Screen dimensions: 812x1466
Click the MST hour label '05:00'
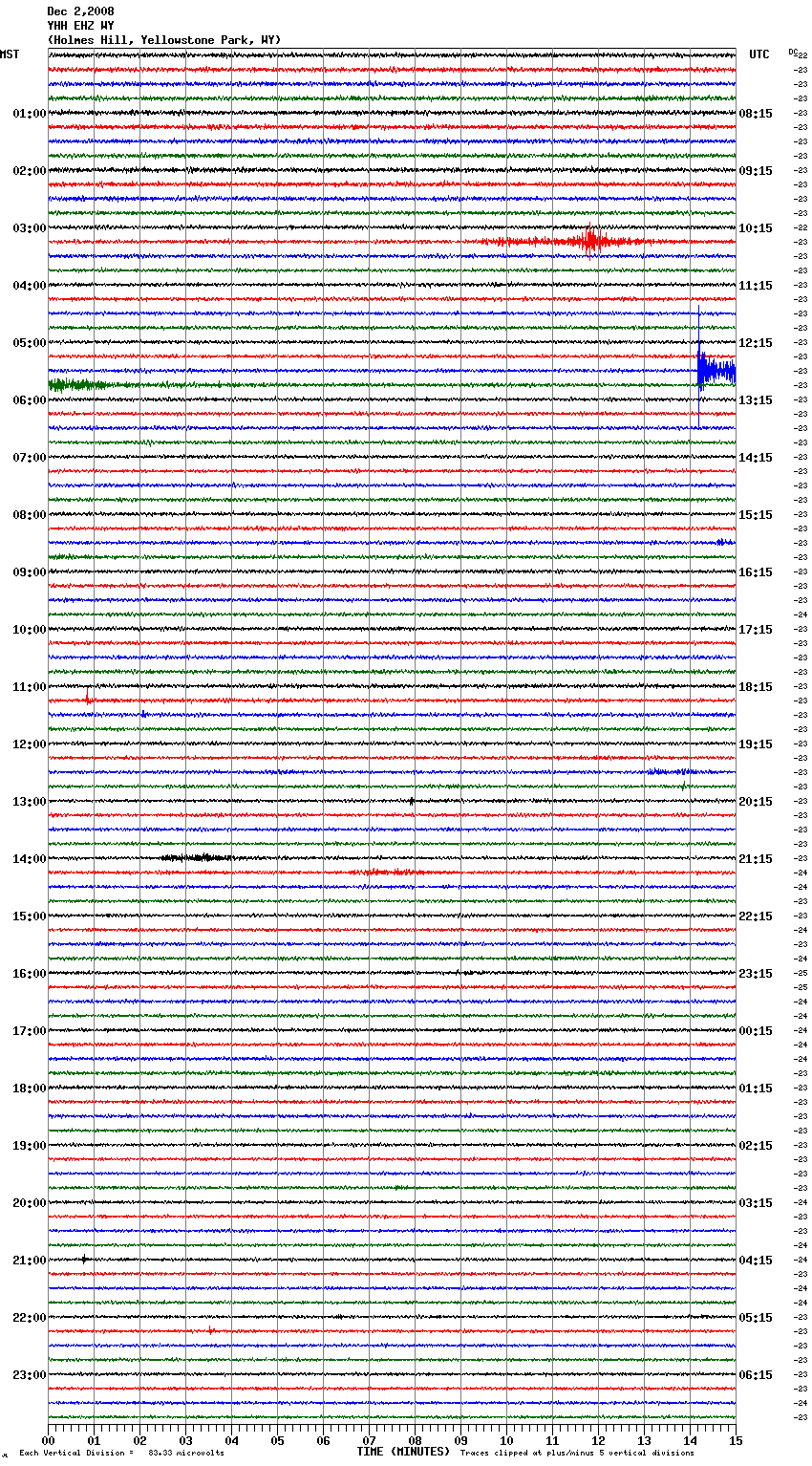coord(30,343)
